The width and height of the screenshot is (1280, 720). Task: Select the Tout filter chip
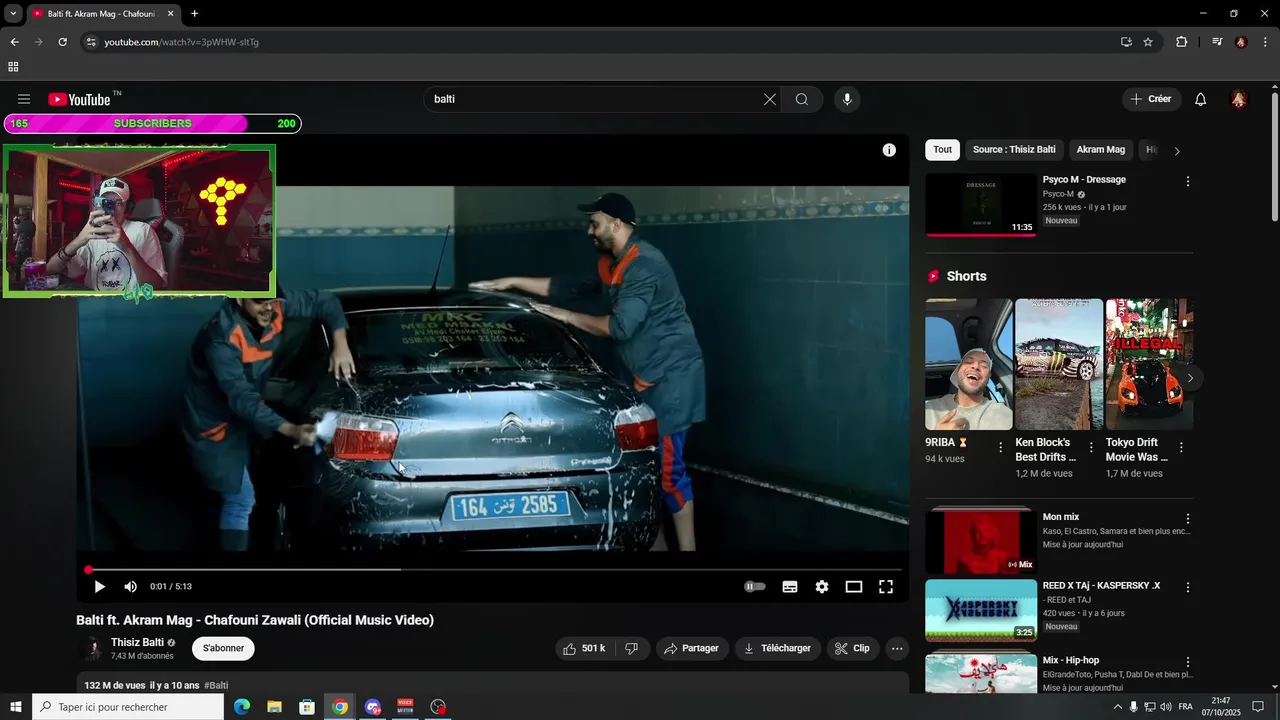pyautogui.click(x=943, y=150)
